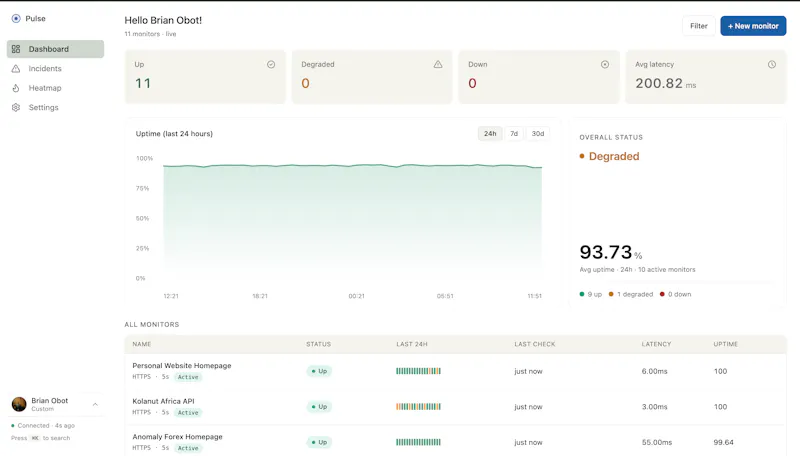
Task: Sort by LAST CHECK column header
Action: pos(535,344)
